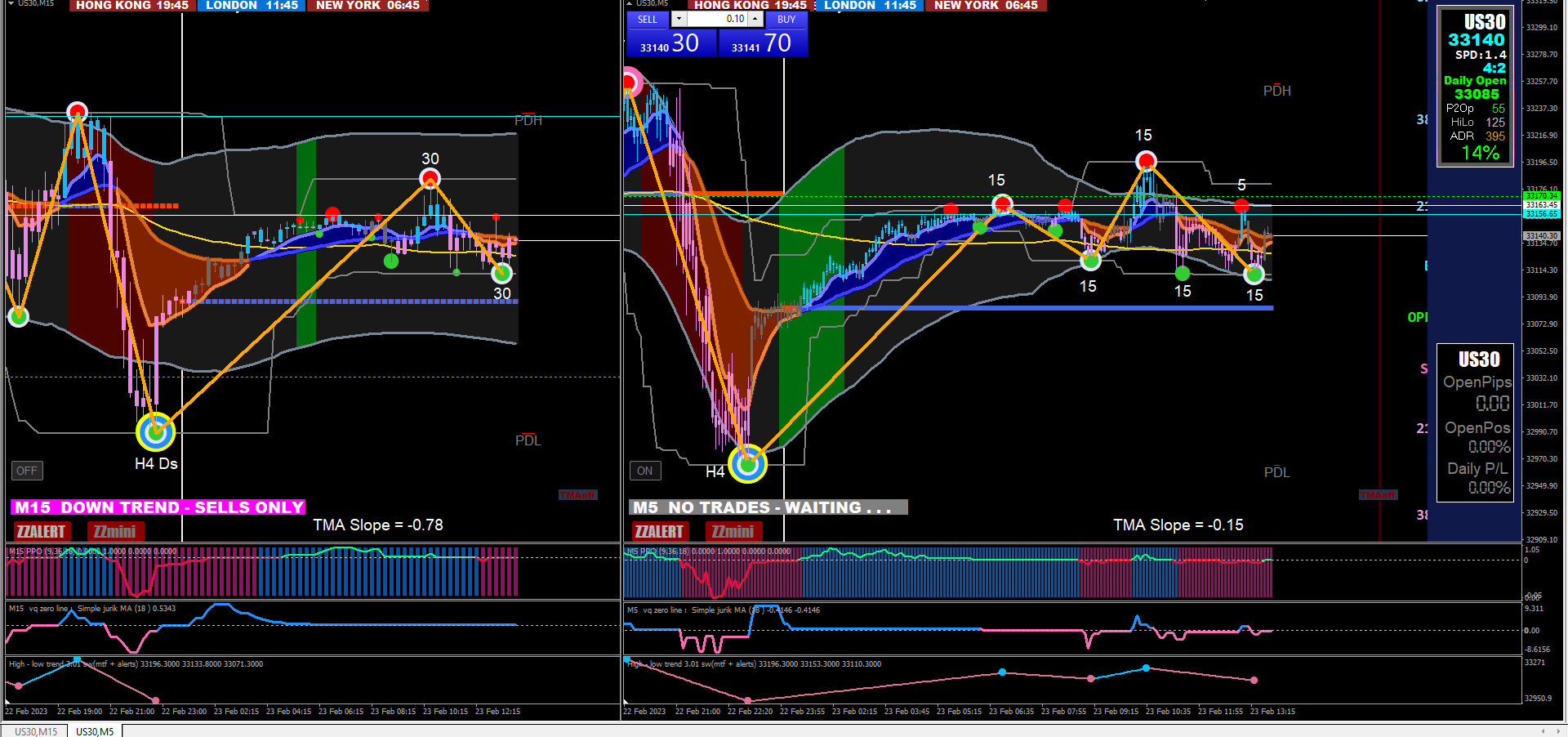Collapse the one-click trading panel triangle on M5 chart
Viewport: 1568px width, 737px height.
click(x=630, y=4)
